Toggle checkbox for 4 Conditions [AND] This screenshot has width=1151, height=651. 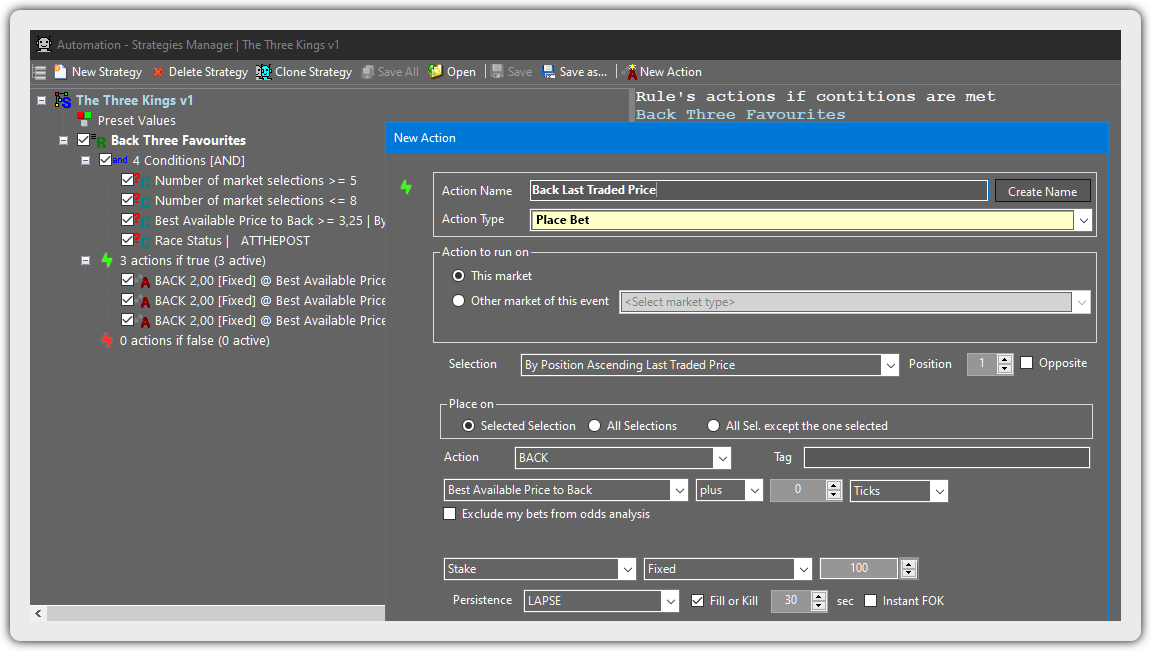coord(106,159)
